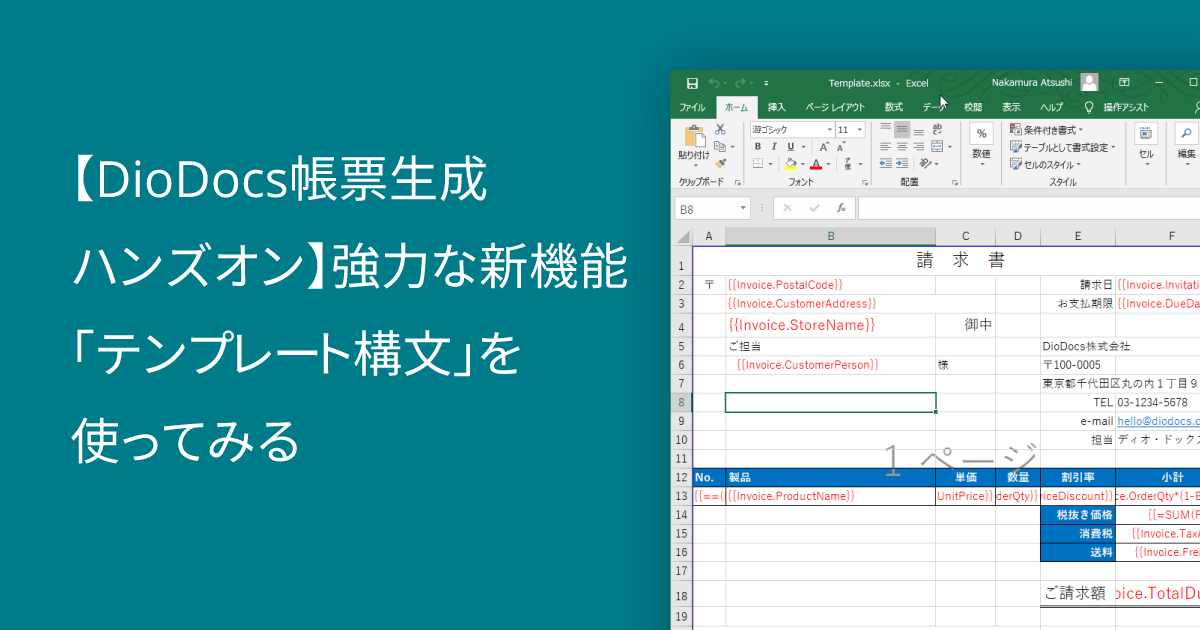Screen dimensions: 1200x630
Task: Open the ファイル tab
Action: (692, 107)
